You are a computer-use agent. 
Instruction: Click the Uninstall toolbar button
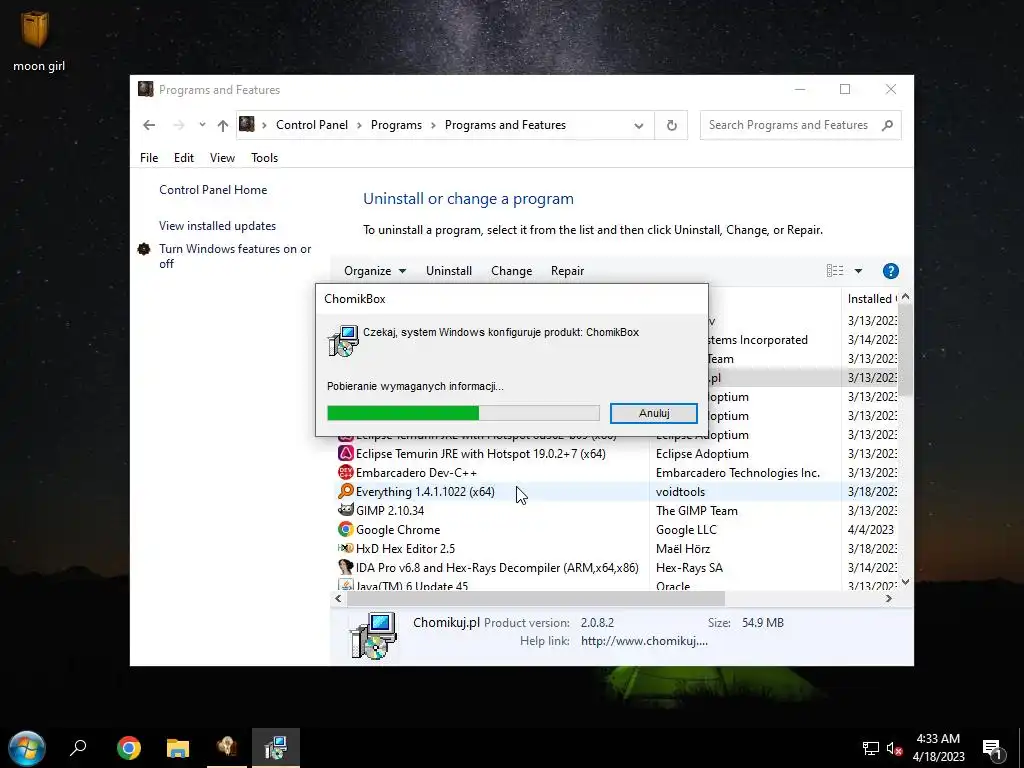(x=449, y=271)
